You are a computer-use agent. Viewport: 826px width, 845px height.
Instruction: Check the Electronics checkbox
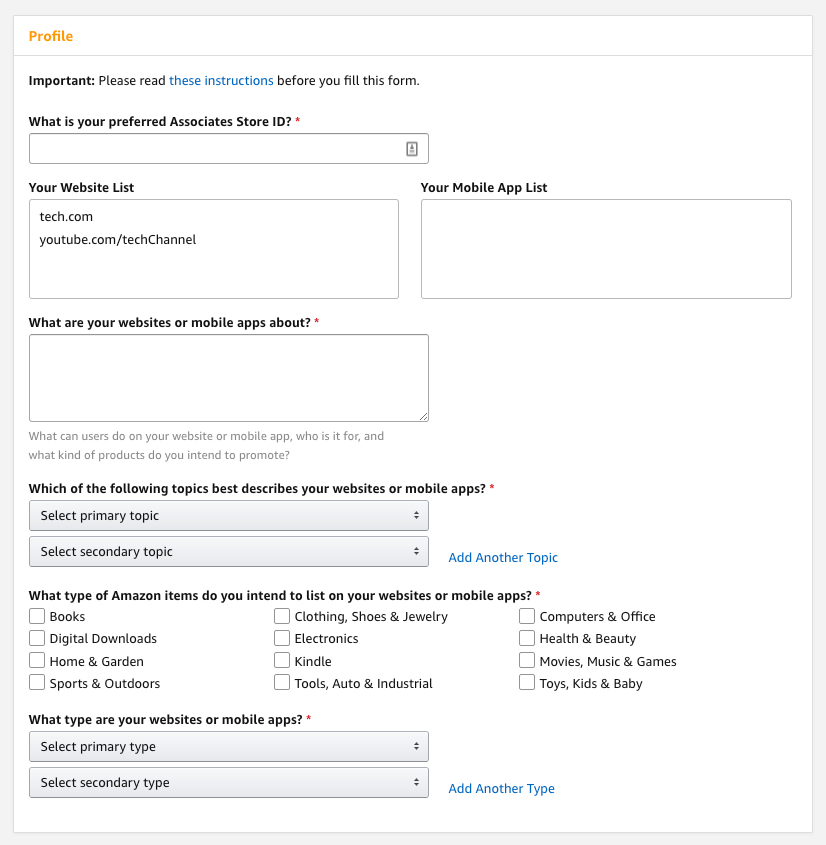coord(282,638)
